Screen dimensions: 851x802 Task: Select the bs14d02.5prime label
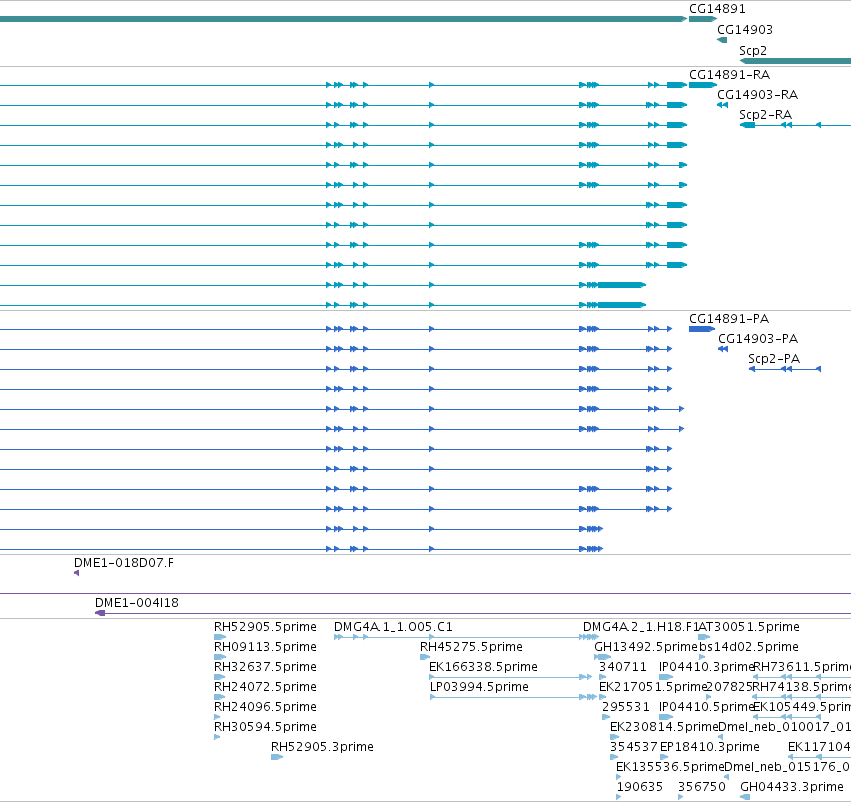tap(749, 647)
